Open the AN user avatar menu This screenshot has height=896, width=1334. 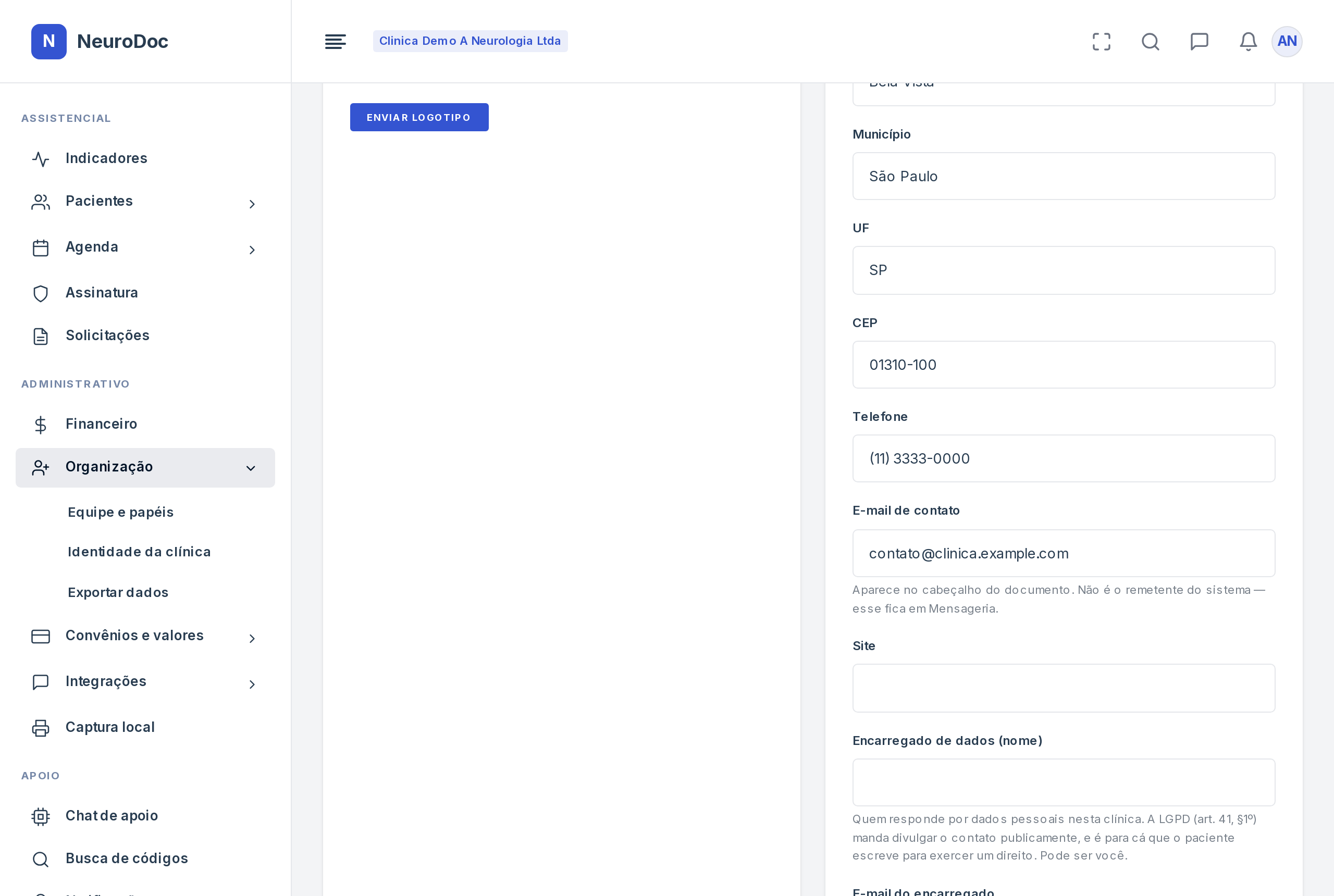[1287, 41]
